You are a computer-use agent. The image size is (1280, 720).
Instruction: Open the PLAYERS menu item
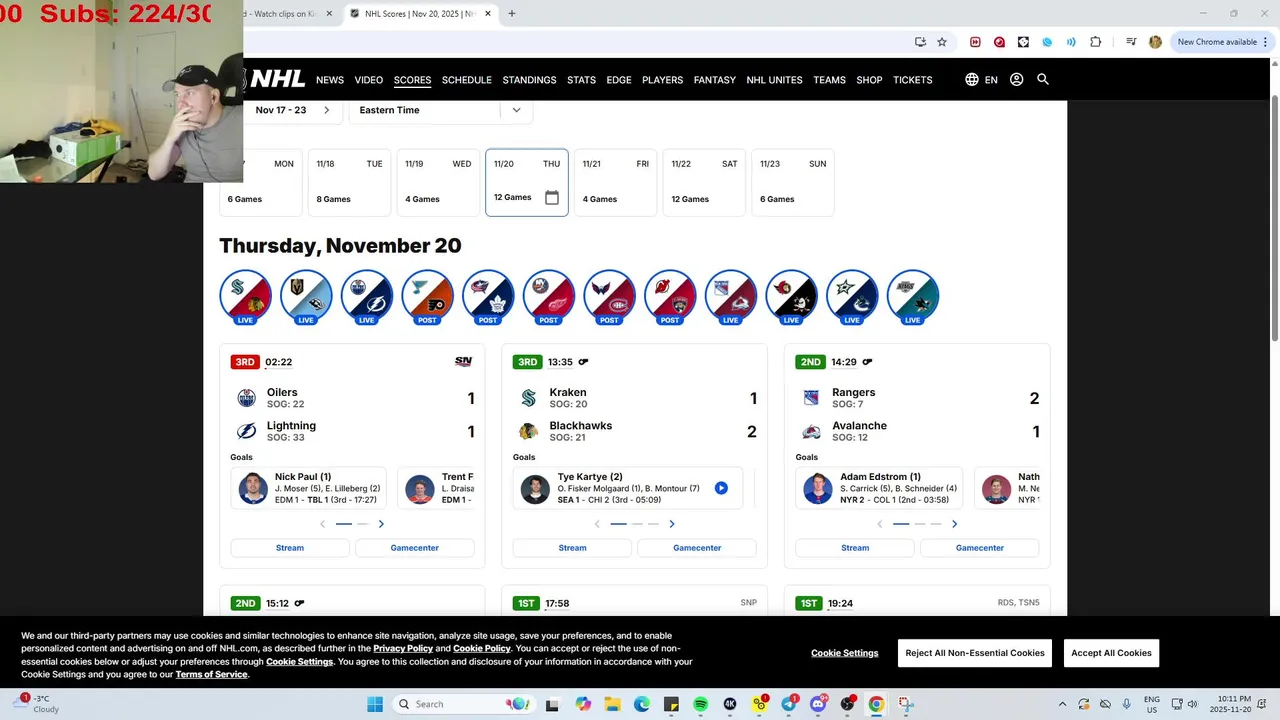pyautogui.click(x=662, y=80)
